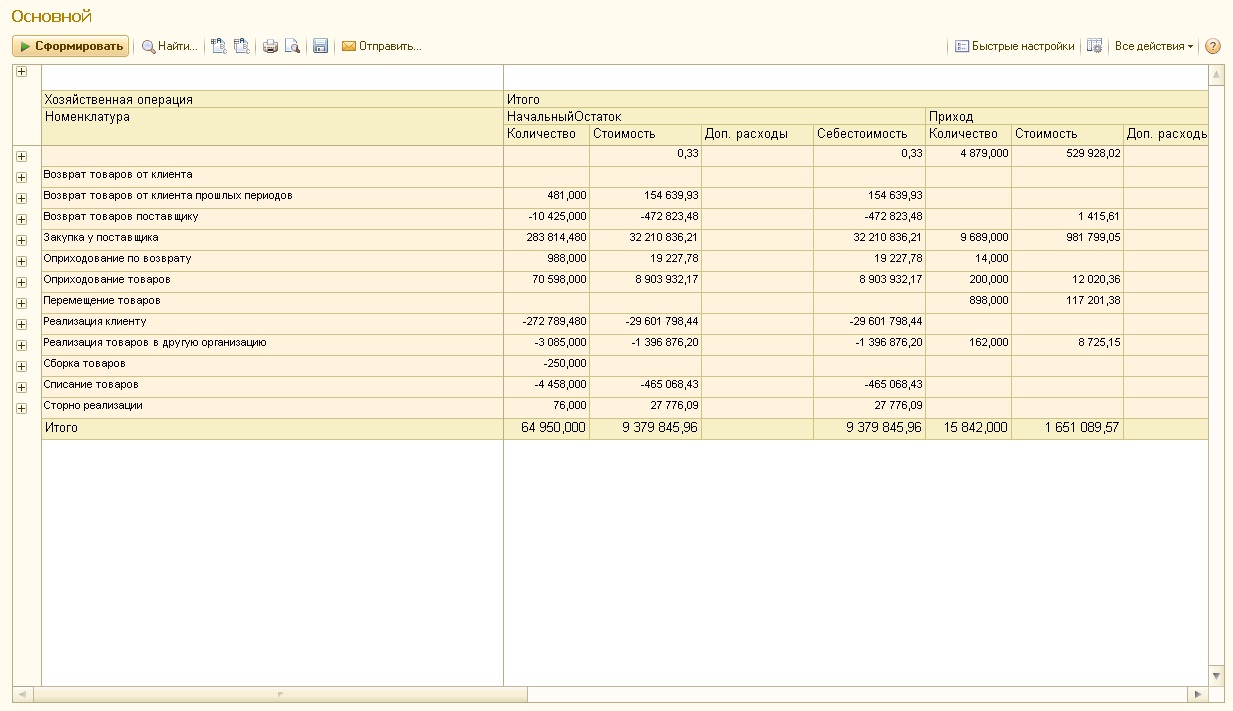This screenshot has height=711, width=1233.
Task: Select the Итого quantity cell 64 950,000
Action: coord(546,428)
